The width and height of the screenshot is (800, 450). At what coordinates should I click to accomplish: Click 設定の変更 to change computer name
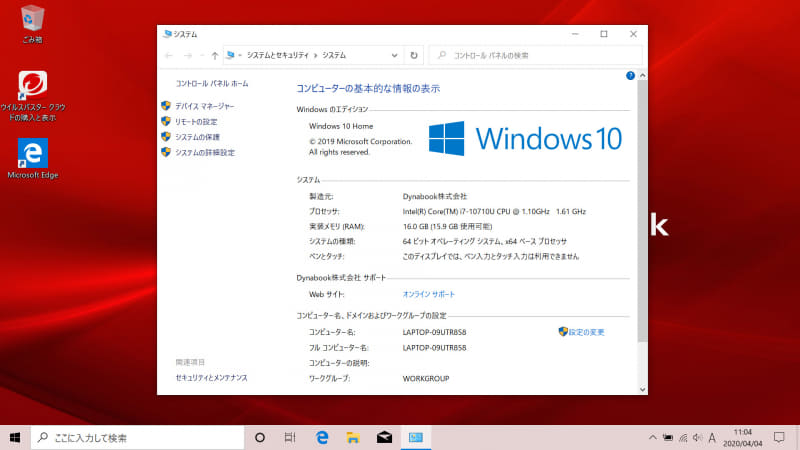pyautogui.click(x=586, y=332)
